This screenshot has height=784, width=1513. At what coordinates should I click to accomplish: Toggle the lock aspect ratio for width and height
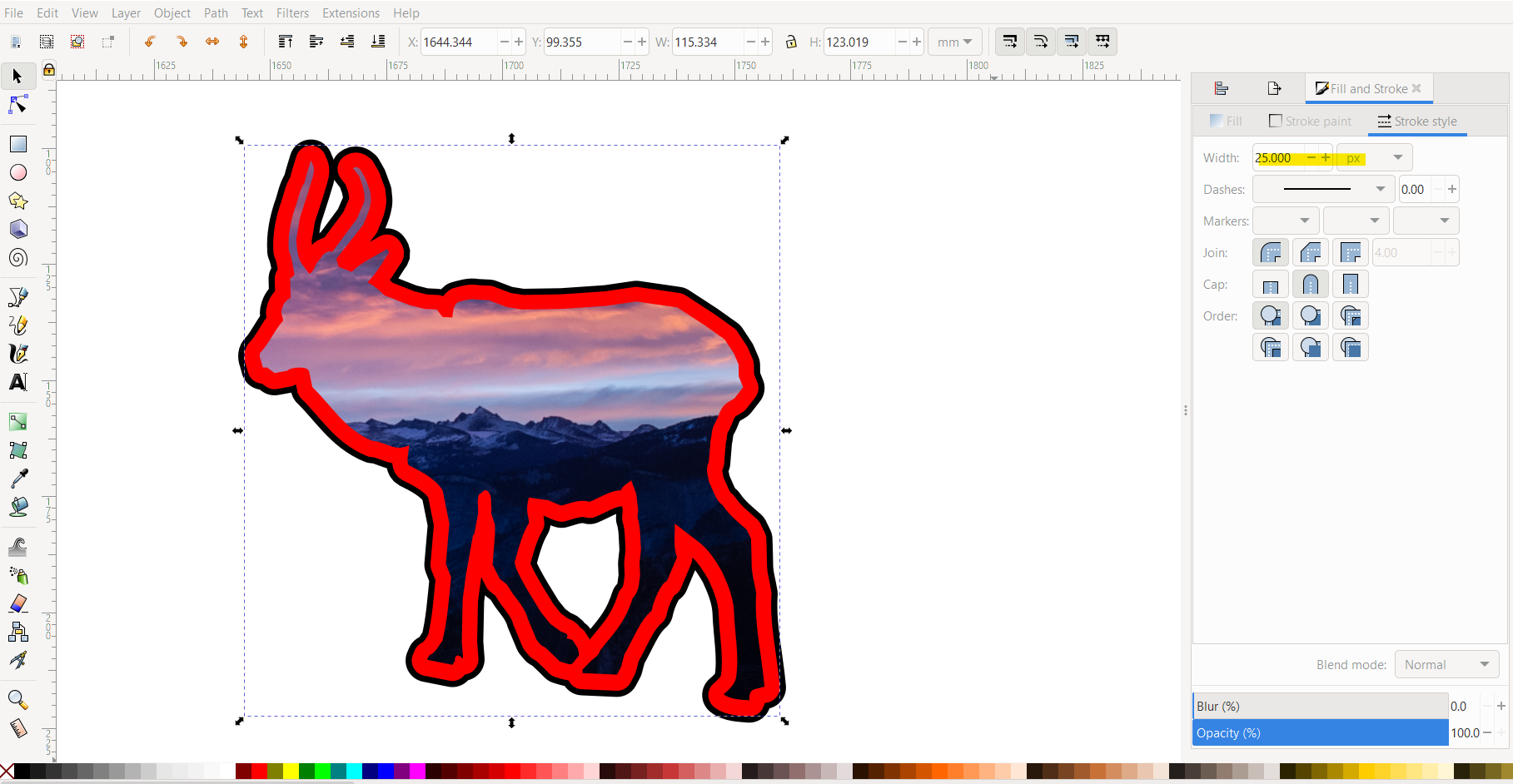[790, 42]
